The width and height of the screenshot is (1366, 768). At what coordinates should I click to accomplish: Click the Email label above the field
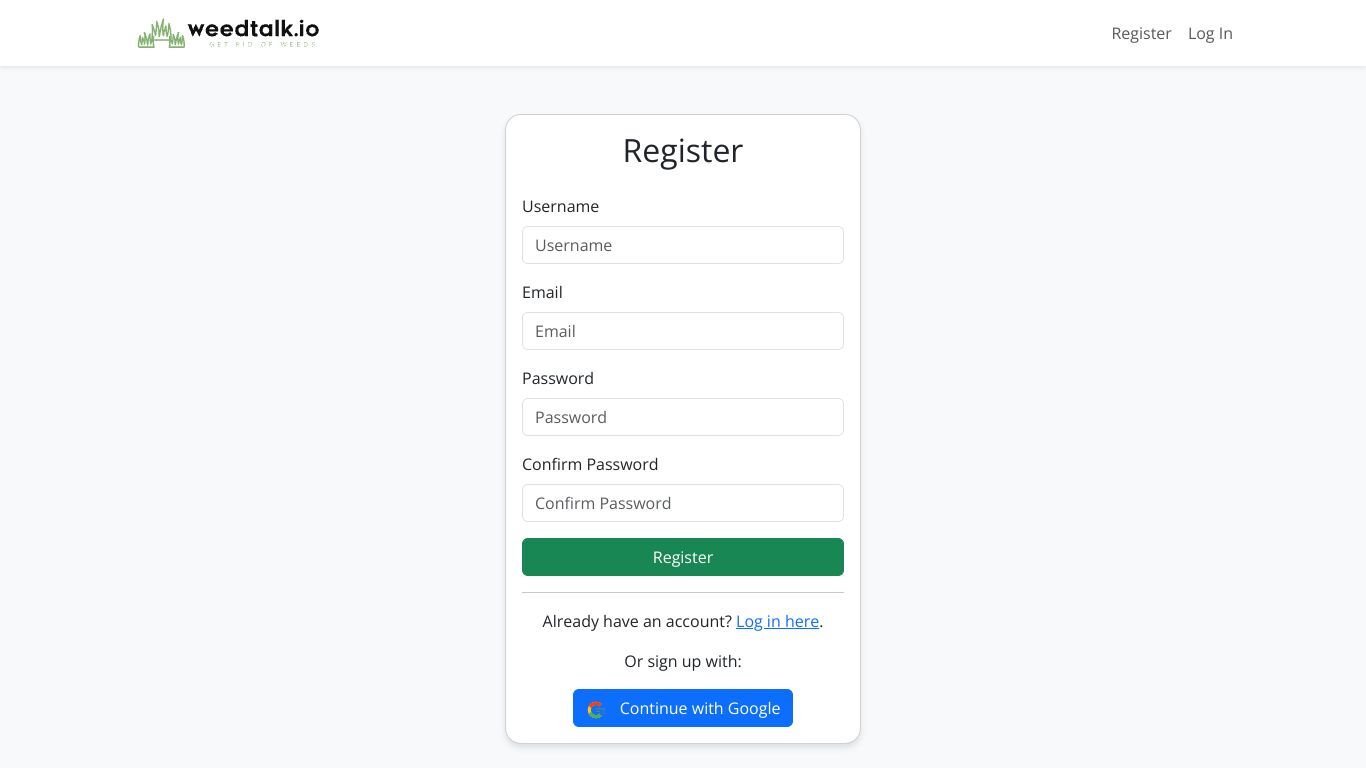click(x=542, y=292)
